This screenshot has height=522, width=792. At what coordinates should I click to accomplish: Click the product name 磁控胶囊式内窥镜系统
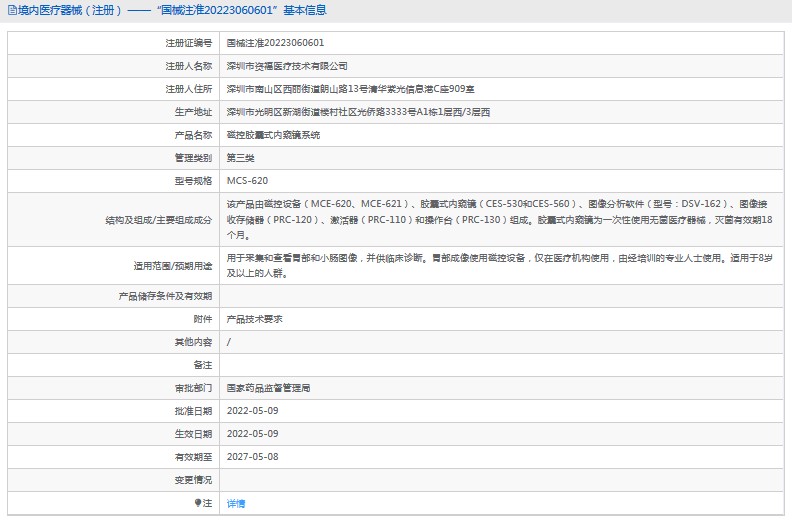coord(273,134)
